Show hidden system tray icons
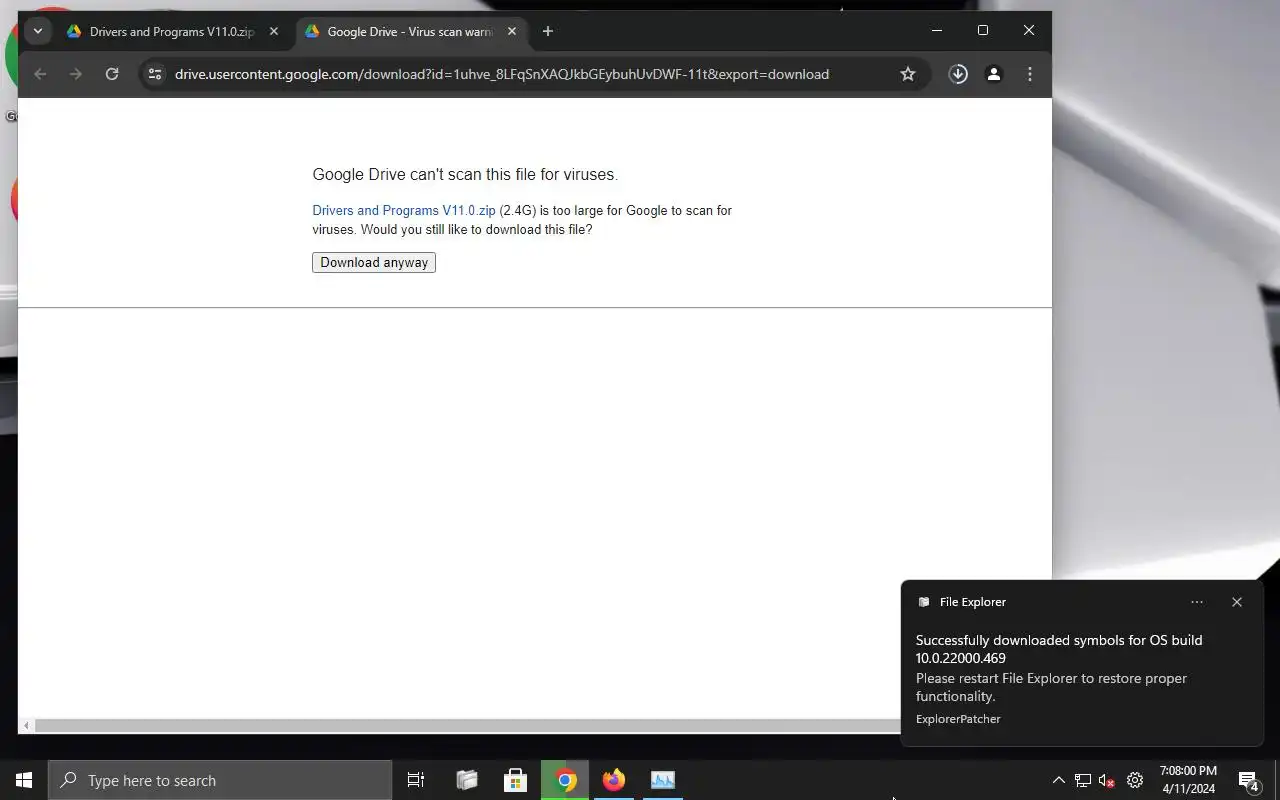1280x800 pixels. pyautogui.click(x=1058, y=781)
